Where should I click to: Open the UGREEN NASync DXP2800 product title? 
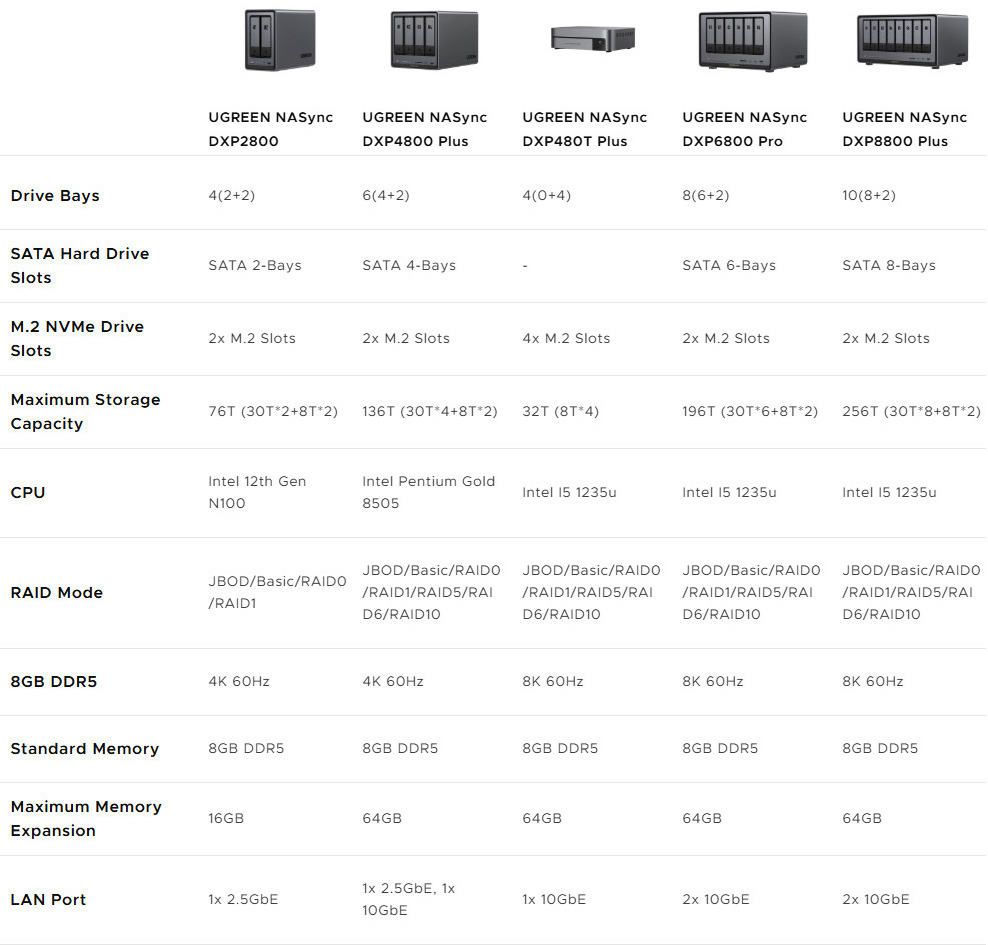pyautogui.click(x=270, y=129)
